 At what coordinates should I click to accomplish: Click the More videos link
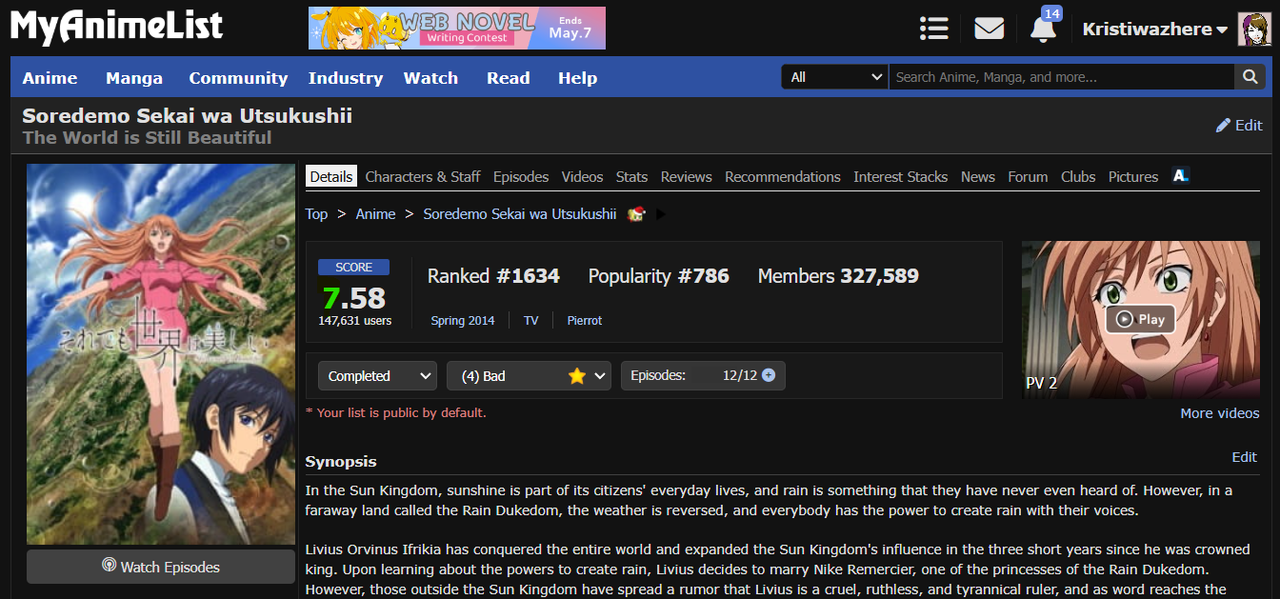[x=1220, y=413]
